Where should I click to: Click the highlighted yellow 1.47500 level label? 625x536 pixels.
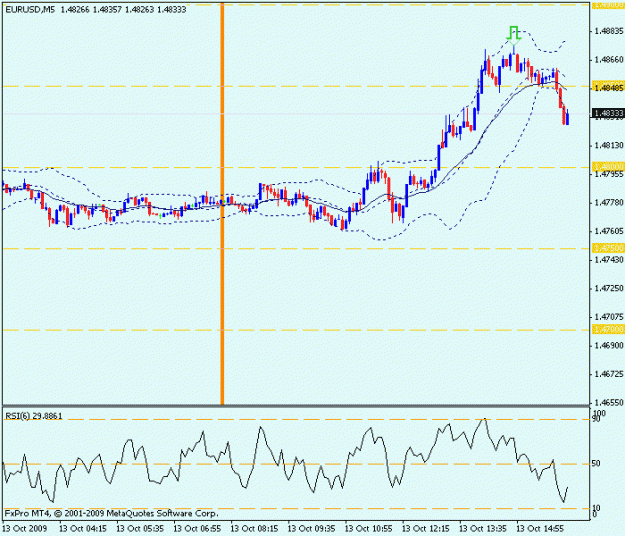tap(608, 248)
